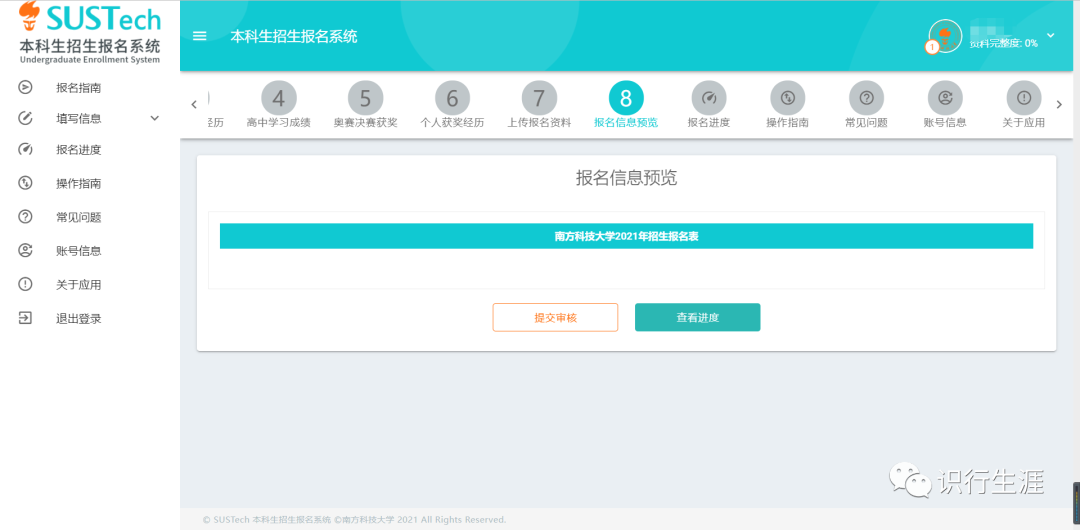Go to step 5 circle
Image resolution: width=1080 pixels, height=530 pixels.
click(365, 99)
